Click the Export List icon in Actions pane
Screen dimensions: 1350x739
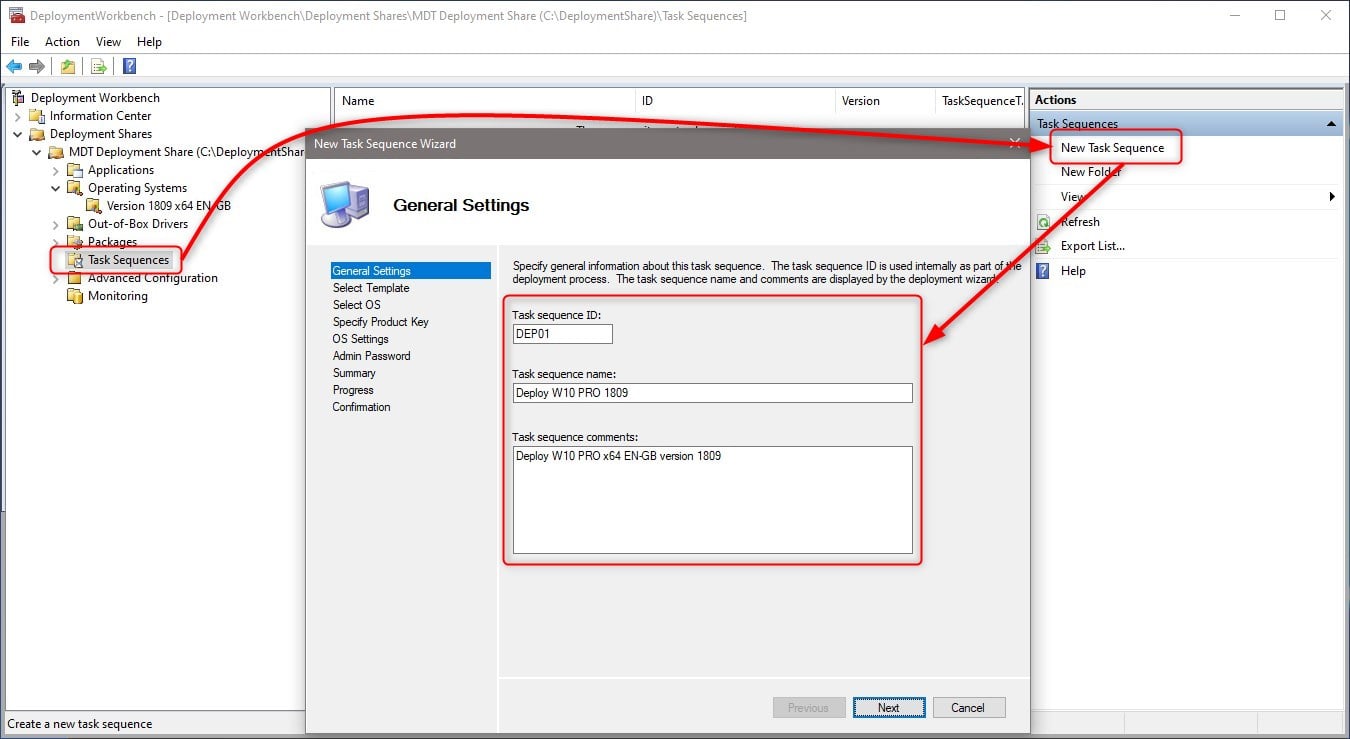coord(1044,246)
